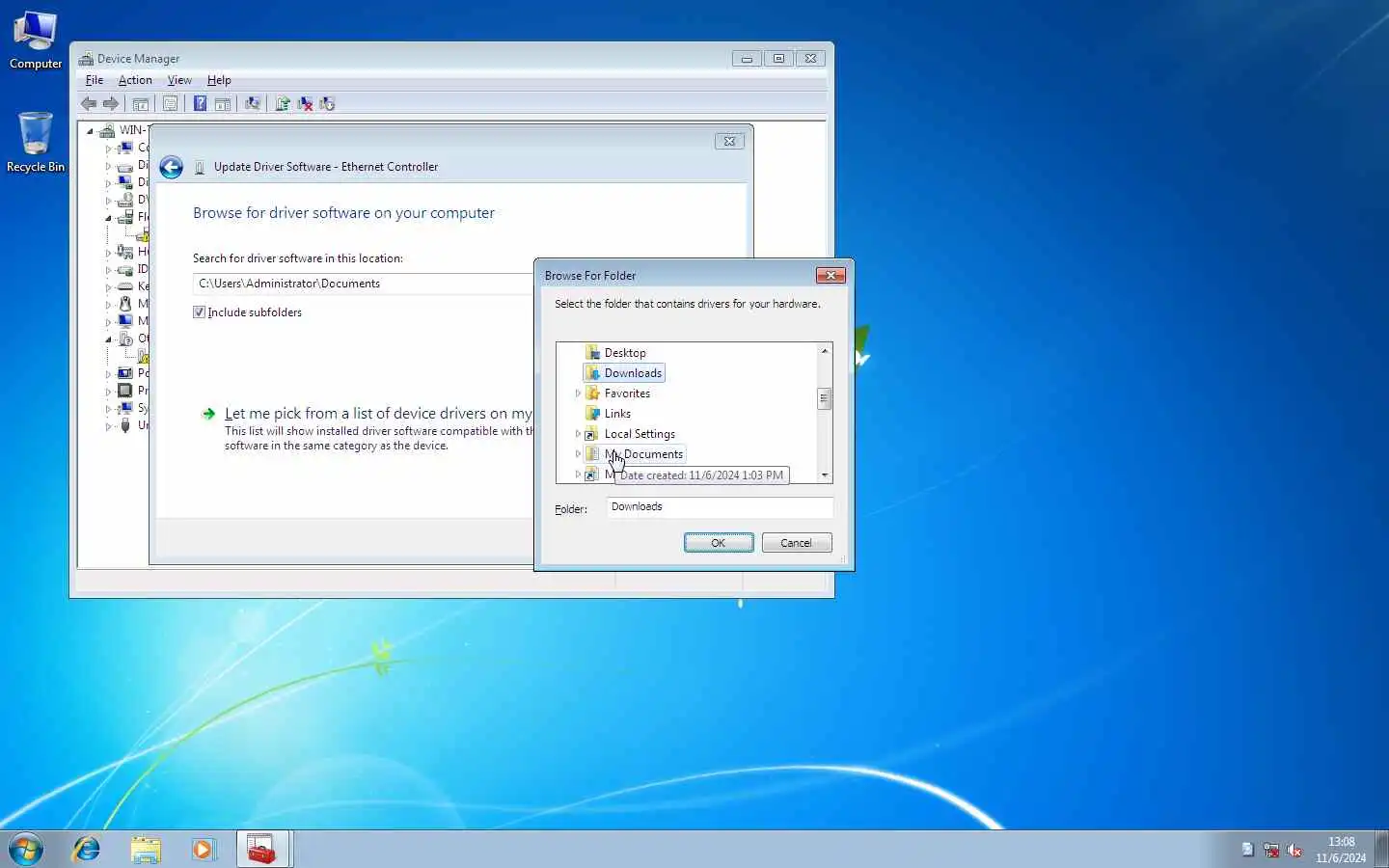Click the DVD drive icon in device tree
The image size is (1389, 868).
click(124, 200)
